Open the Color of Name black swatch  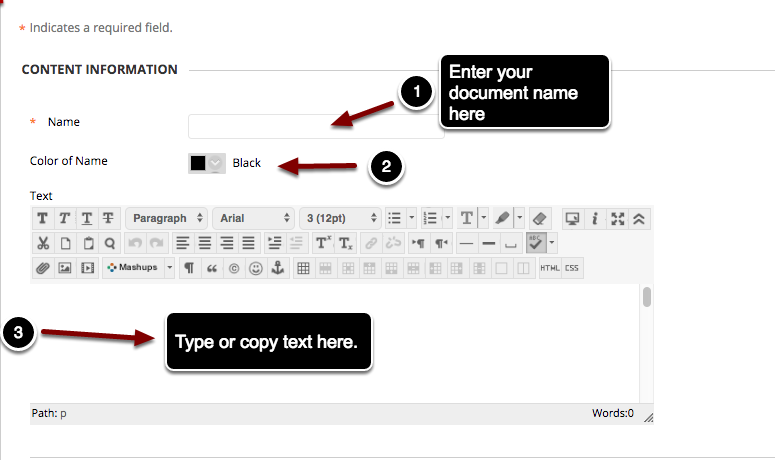207,163
